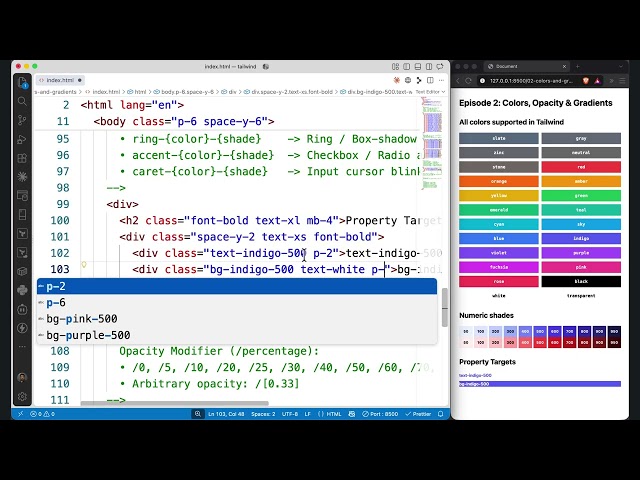Open the Spaces: 2 indentation selector
This screenshot has height=480, width=640.
click(x=263, y=414)
